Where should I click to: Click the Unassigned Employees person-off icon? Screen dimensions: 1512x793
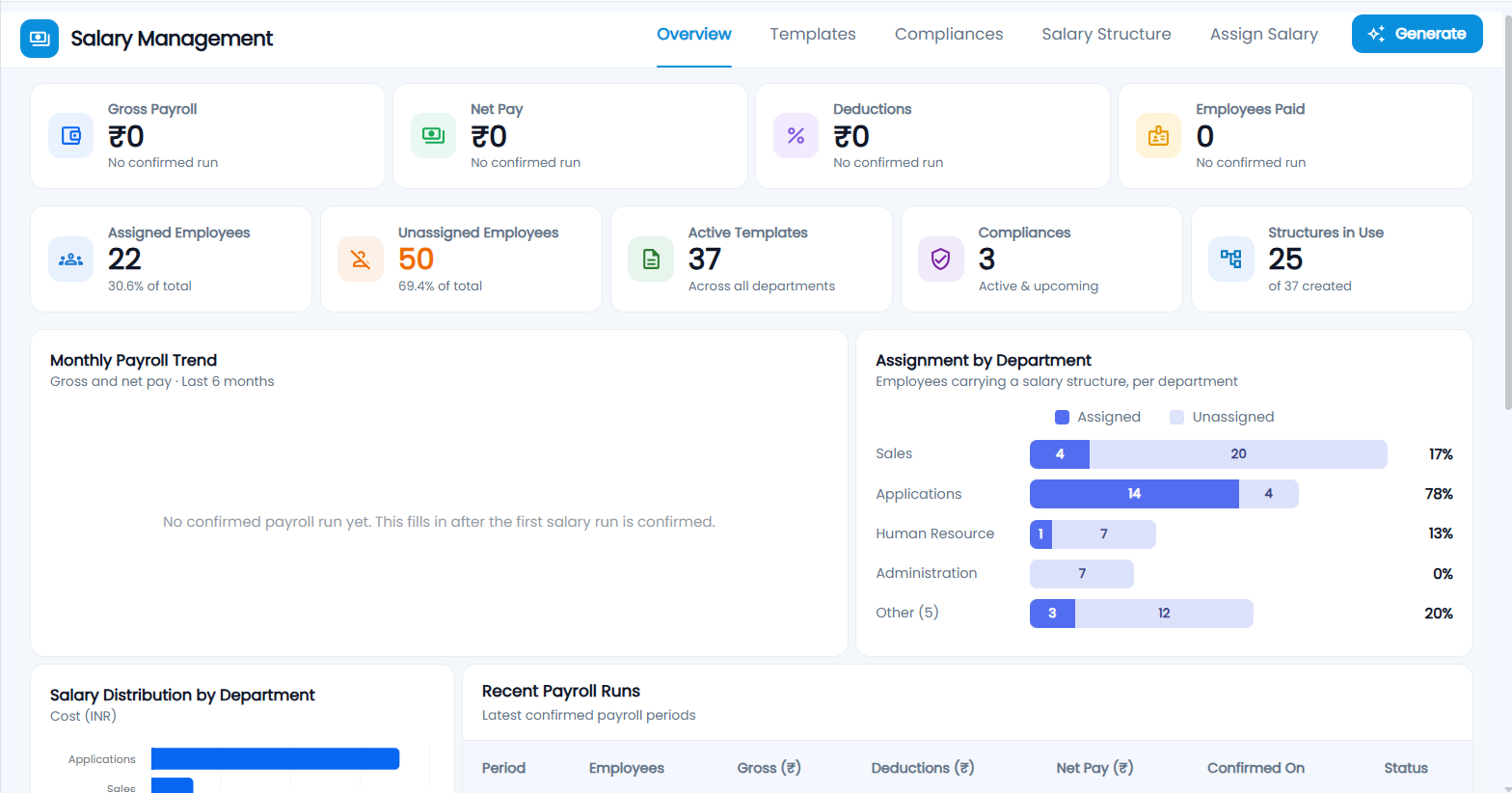click(x=361, y=259)
